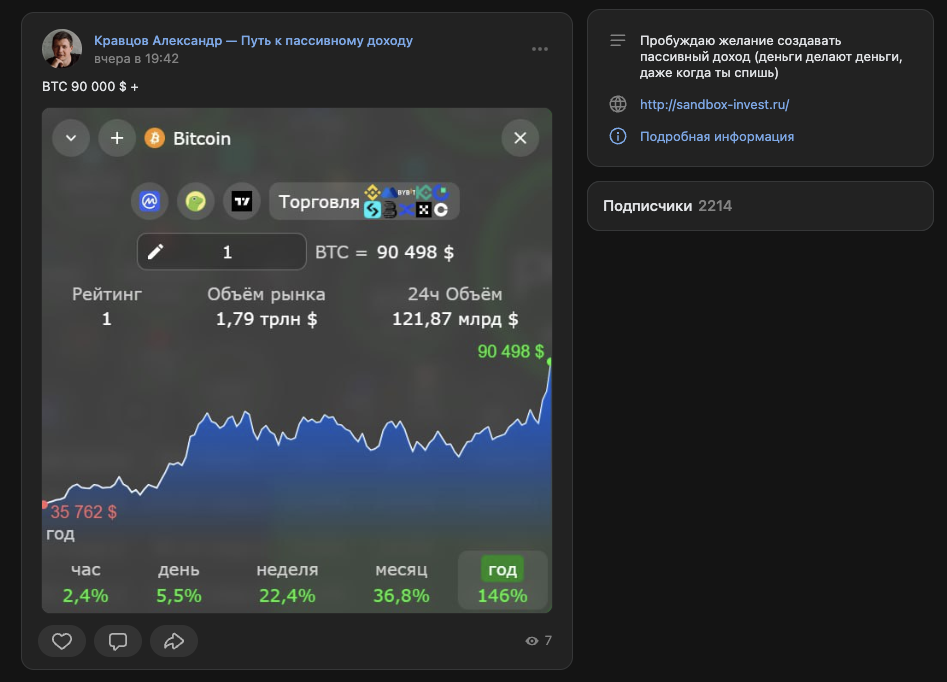Viewport: 947px width, 682px height.
Task: Click the Bitcoin coin logo
Action: point(154,138)
